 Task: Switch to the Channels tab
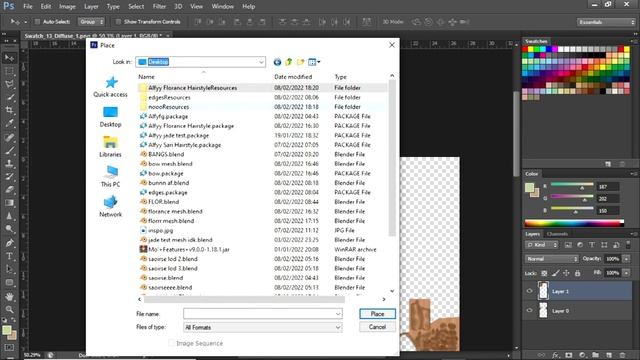coord(557,234)
